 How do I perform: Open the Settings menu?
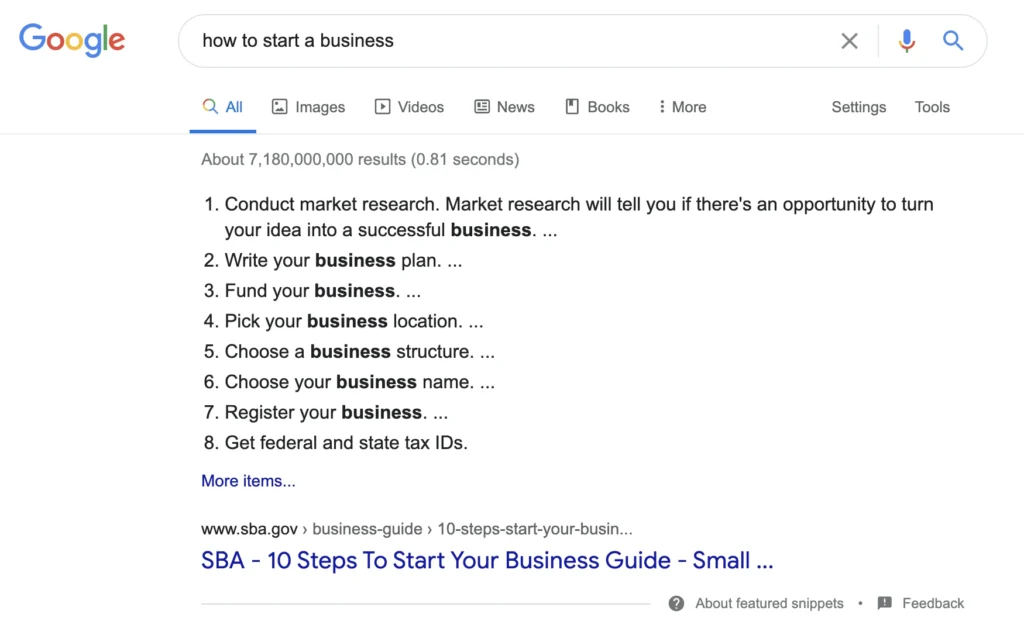pyautogui.click(x=858, y=107)
